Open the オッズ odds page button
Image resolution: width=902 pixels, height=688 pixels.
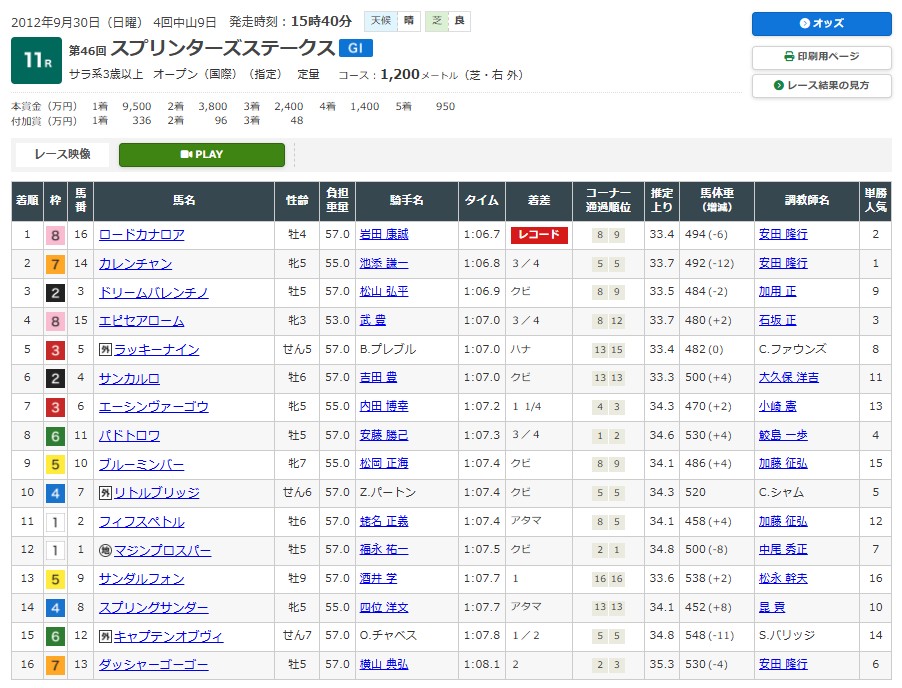(821, 24)
